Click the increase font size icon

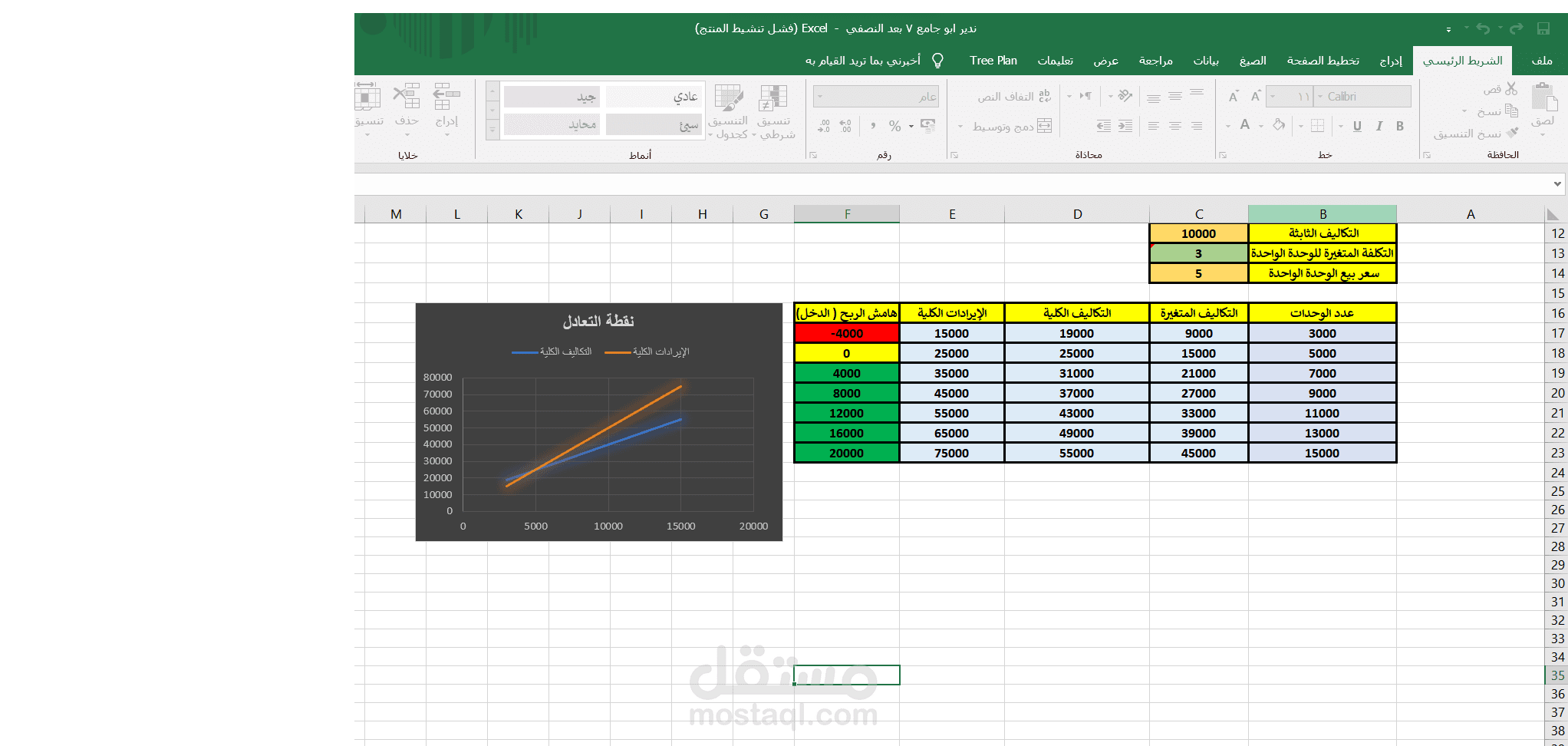pos(1256,97)
